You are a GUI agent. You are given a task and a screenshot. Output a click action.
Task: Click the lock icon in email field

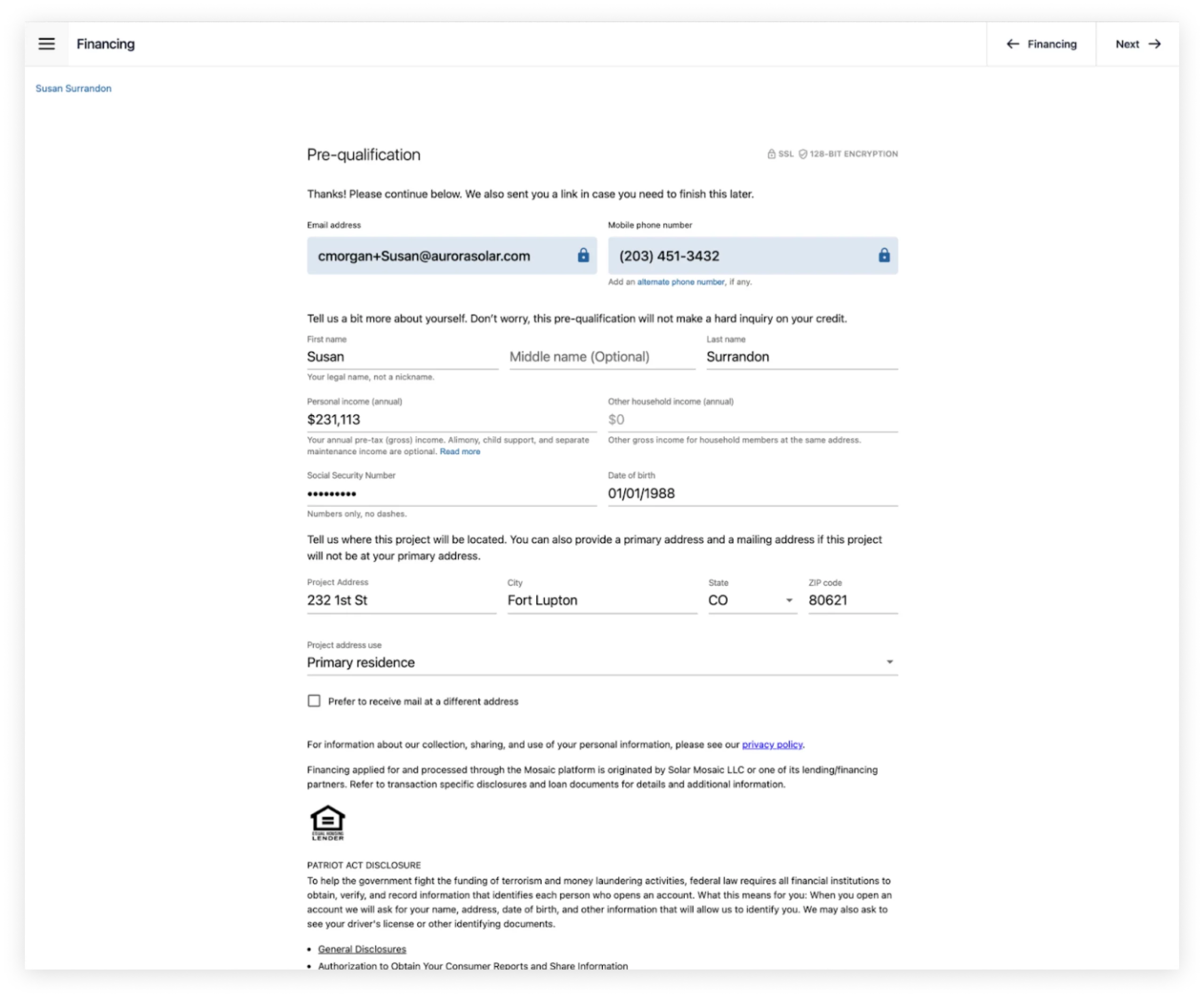[583, 256]
